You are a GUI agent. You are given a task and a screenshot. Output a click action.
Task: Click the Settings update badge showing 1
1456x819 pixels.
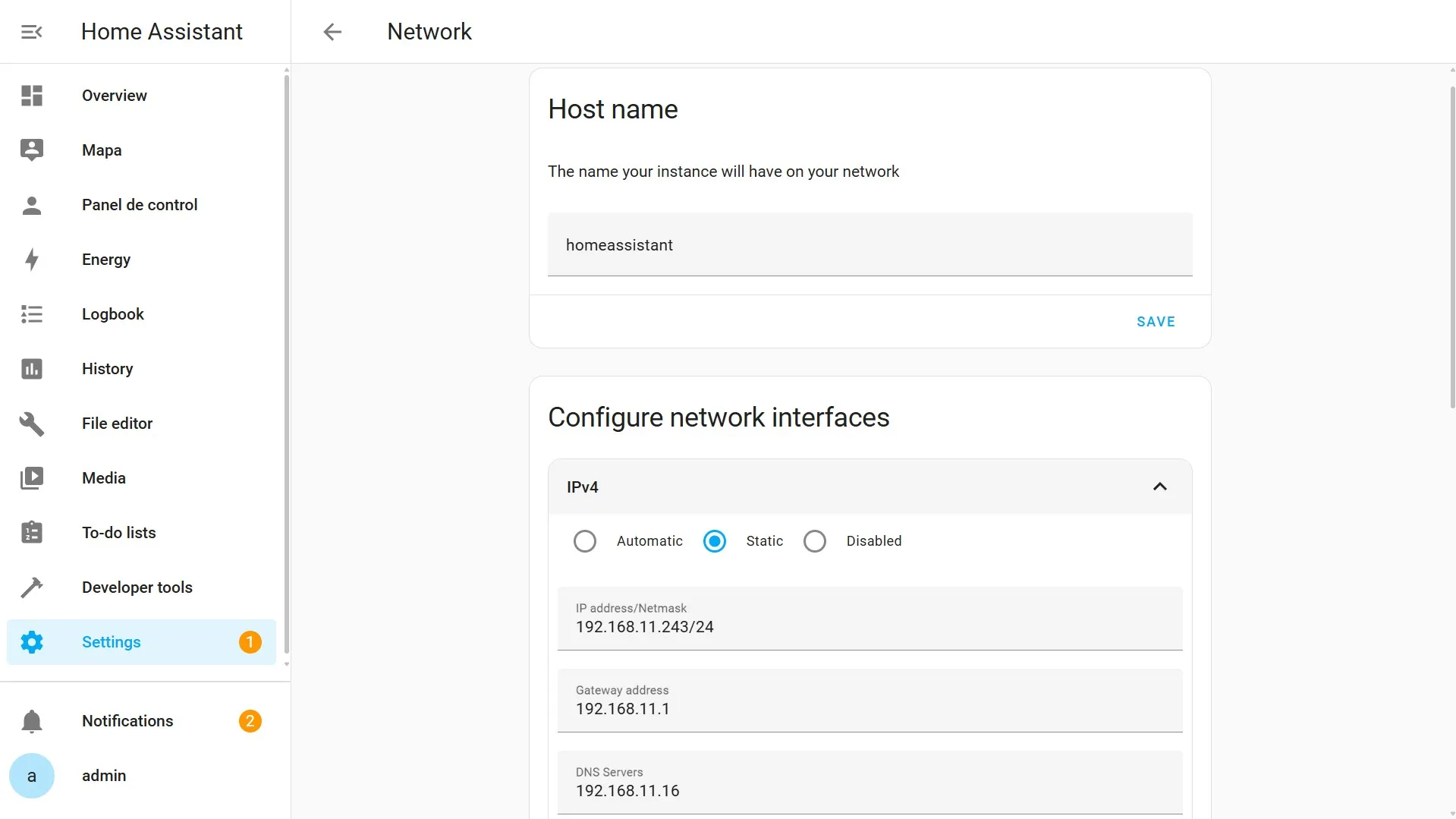click(x=250, y=642)
